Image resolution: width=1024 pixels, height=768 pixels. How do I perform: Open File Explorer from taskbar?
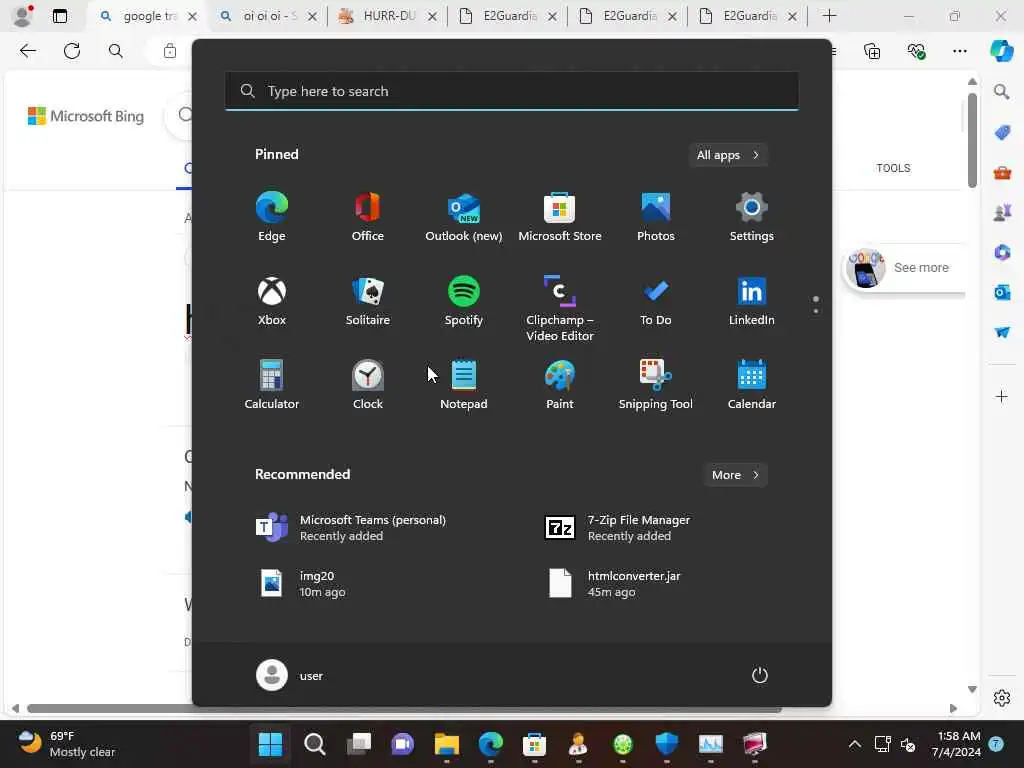(447, 744)
